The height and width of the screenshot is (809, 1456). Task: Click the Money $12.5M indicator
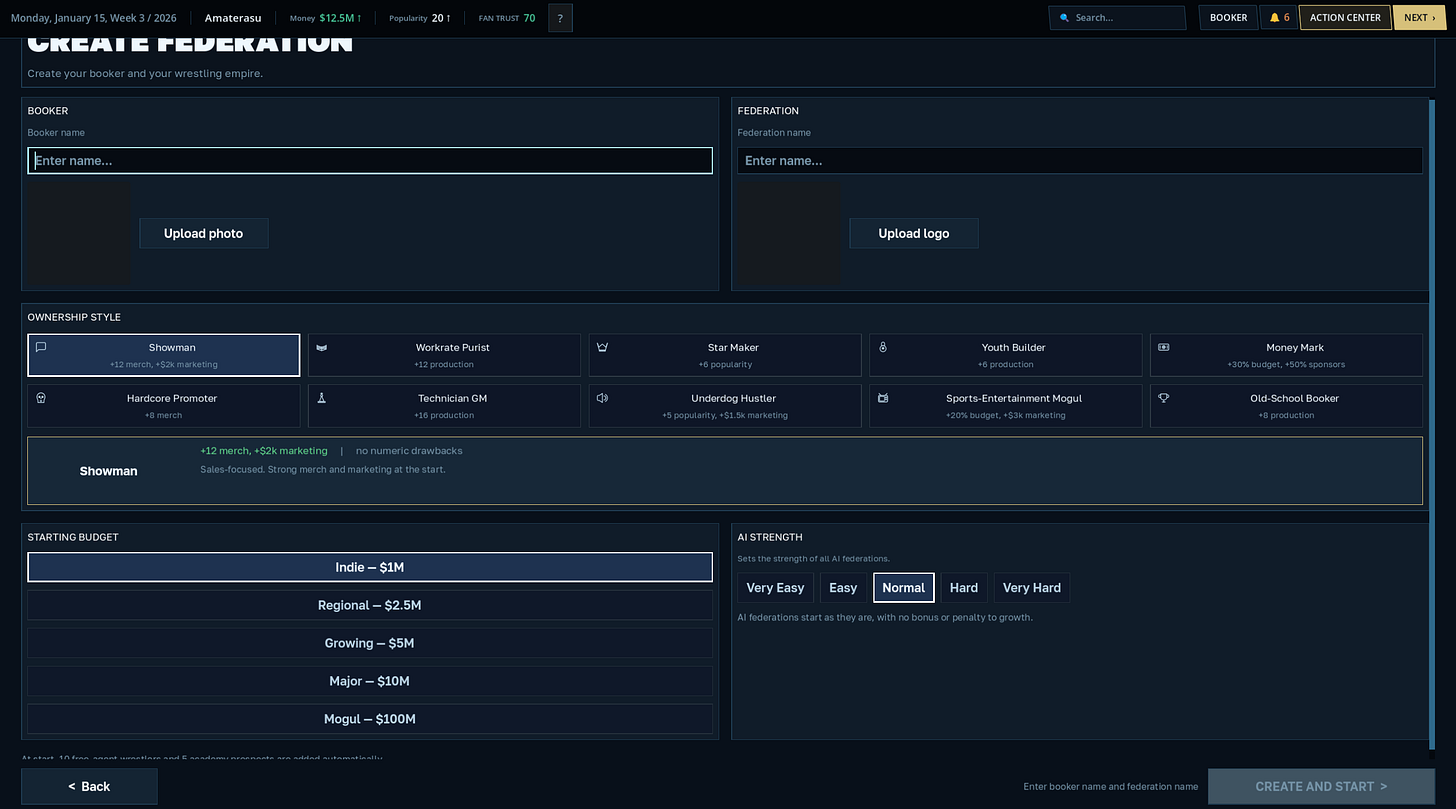326,18
